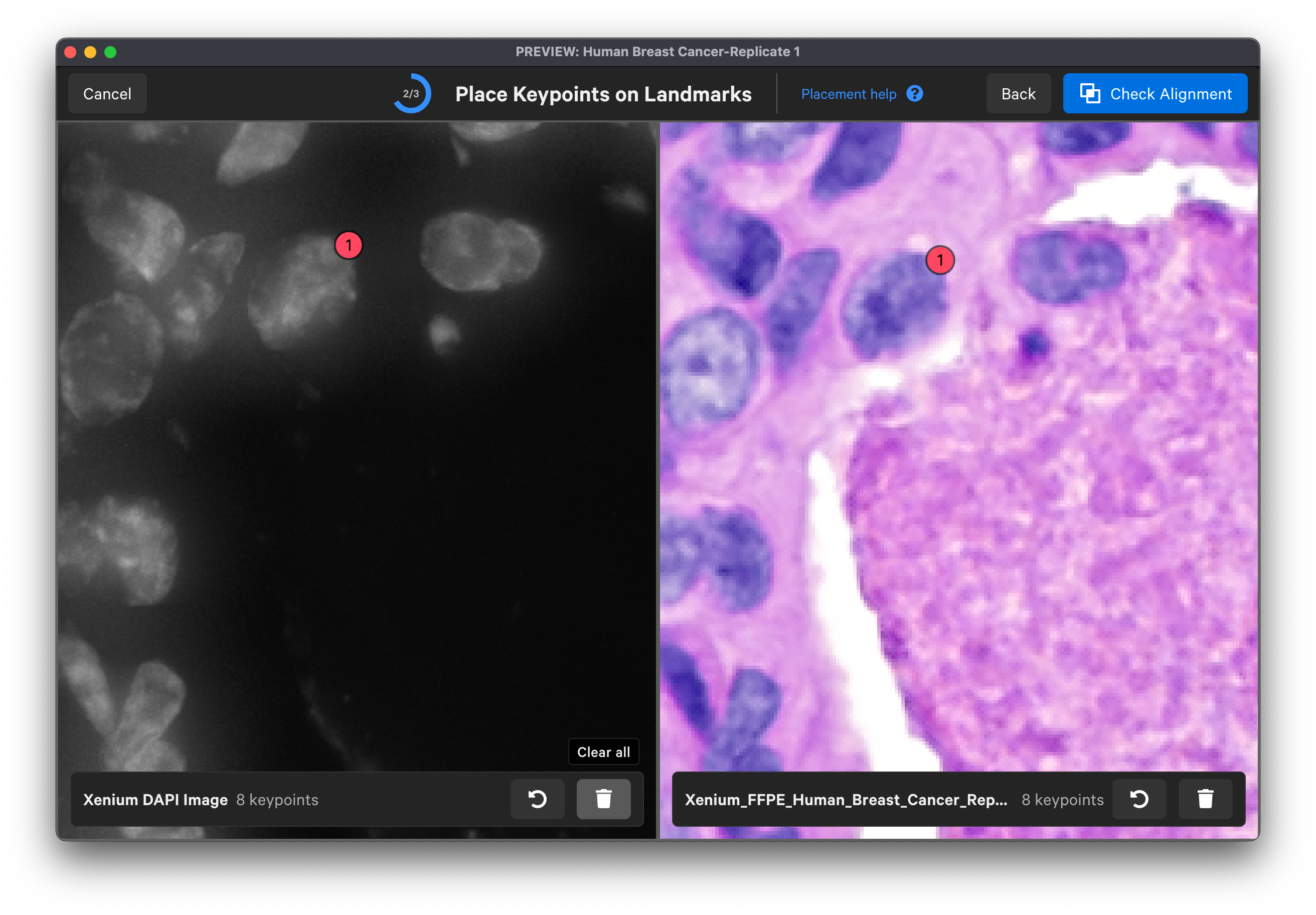Viewport: 1316px width, 915px height.
Task: Click the window title 'PREVIEW: Human Breast Cancer-Replicate 1'
Action: 657,52
